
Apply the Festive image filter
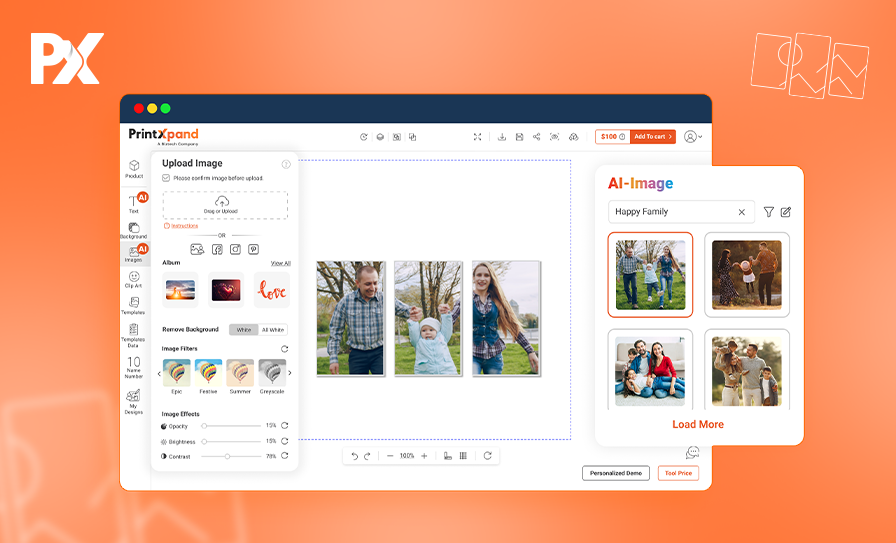[209, 373]
